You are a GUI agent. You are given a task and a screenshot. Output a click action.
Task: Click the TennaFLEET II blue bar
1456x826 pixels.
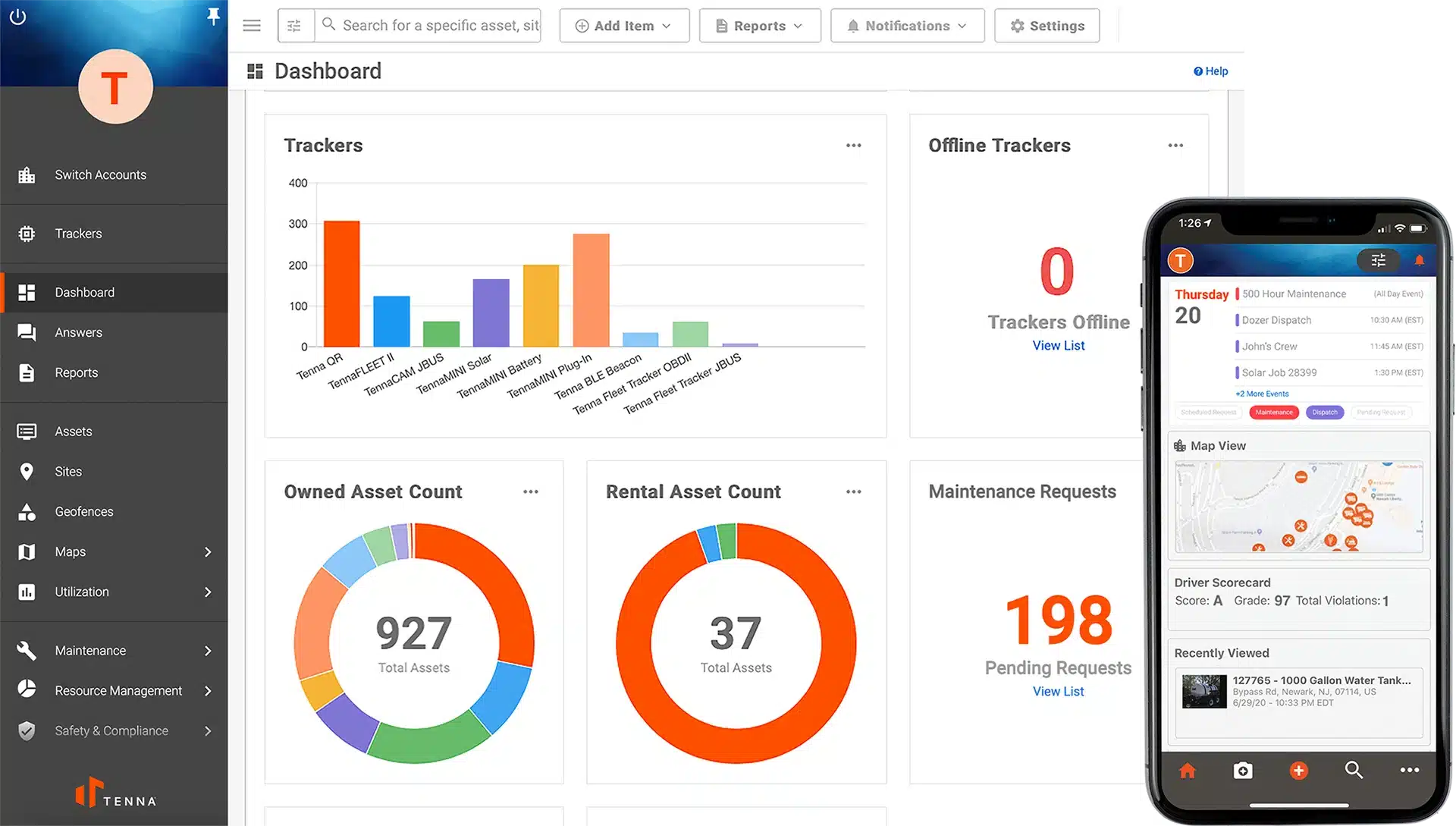391,322
